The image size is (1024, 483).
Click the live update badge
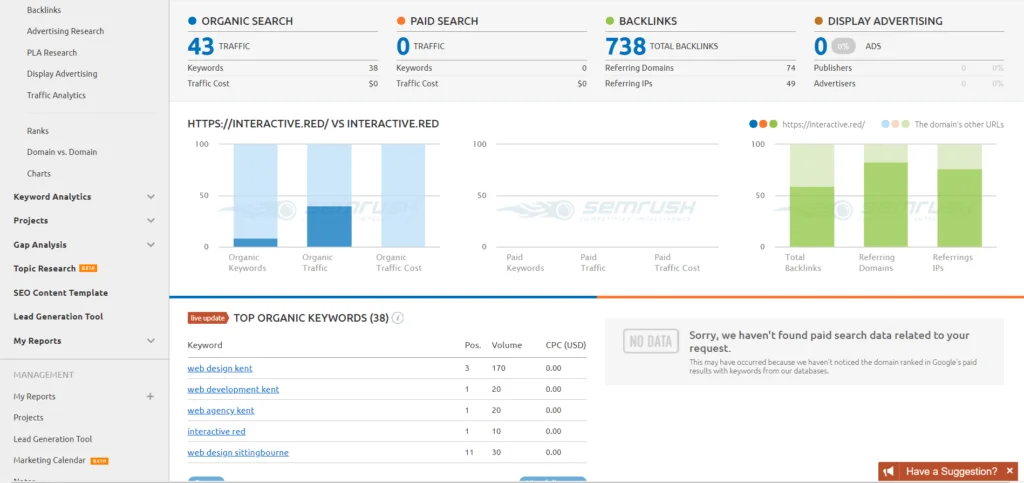(208, 319)
